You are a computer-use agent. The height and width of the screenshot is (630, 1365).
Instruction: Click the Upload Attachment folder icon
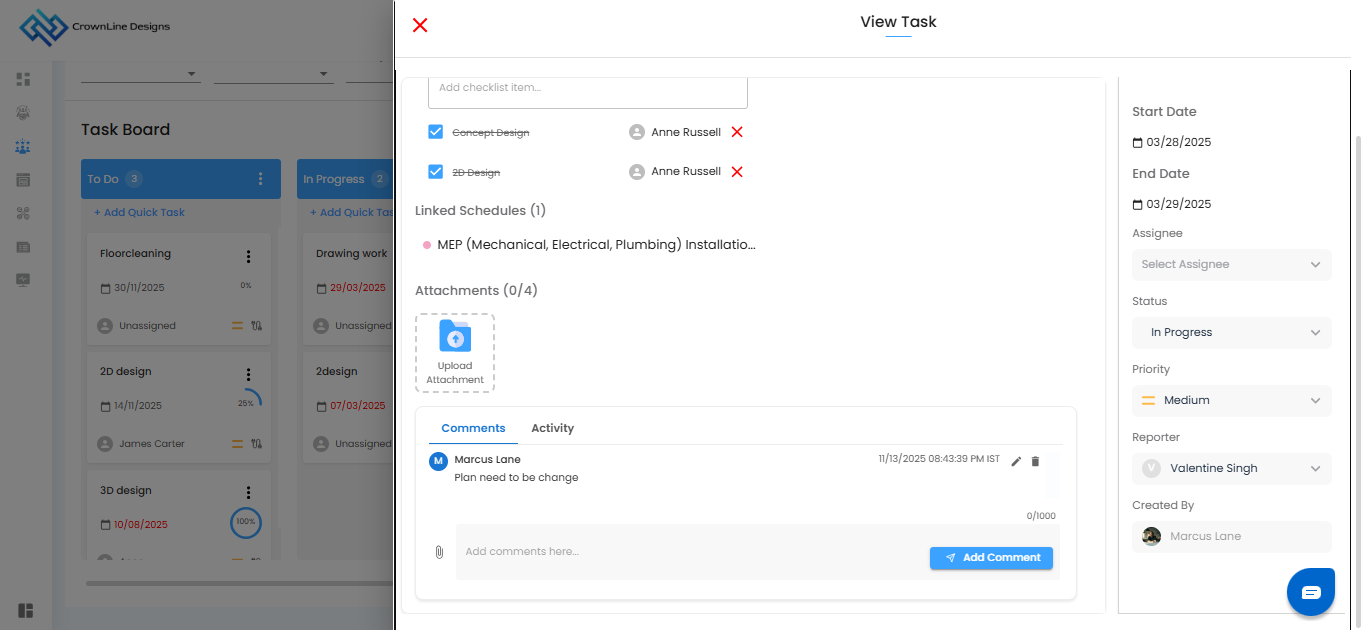455,337
